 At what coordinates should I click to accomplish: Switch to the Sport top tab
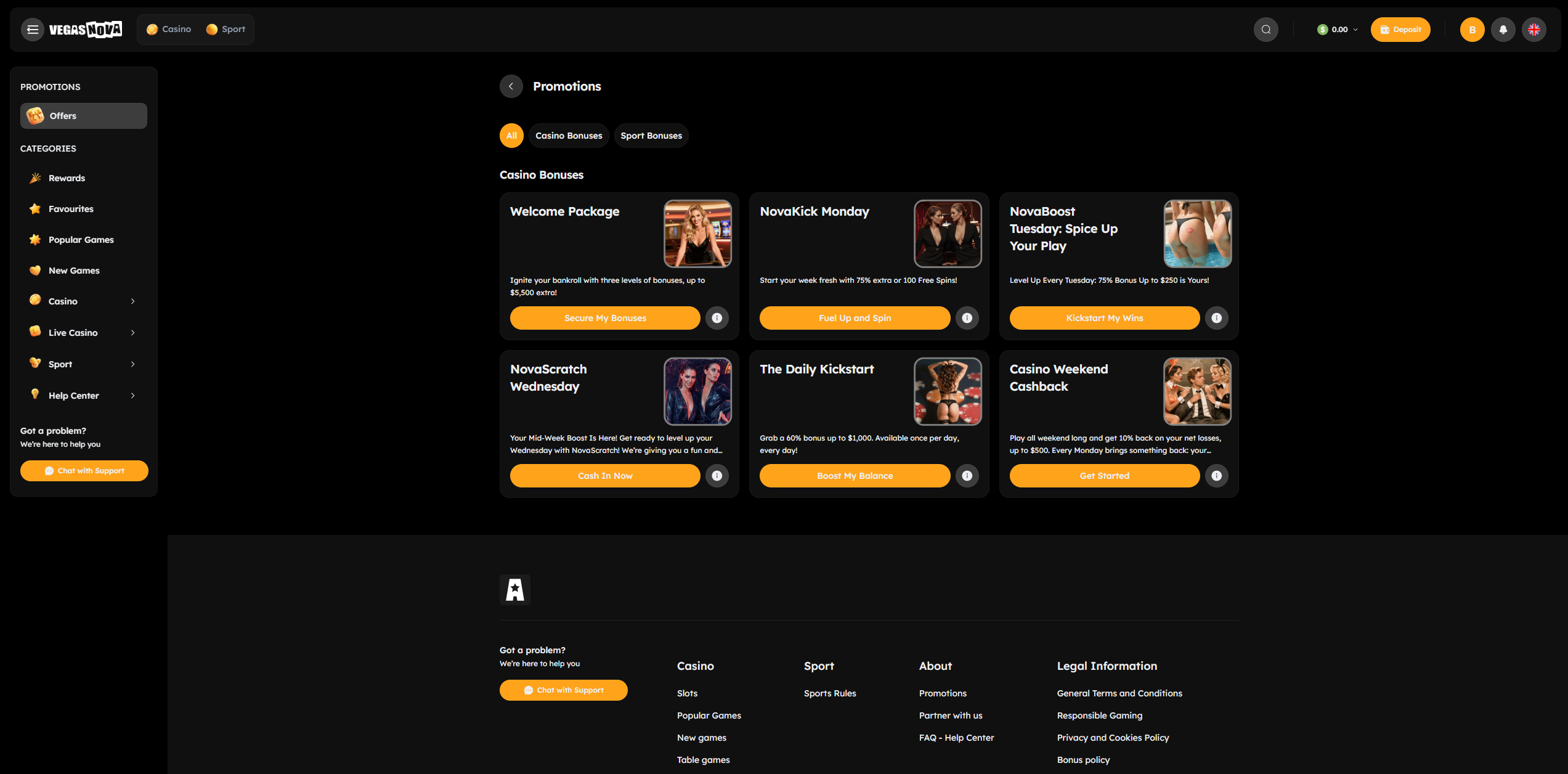[x=225, y=30]
